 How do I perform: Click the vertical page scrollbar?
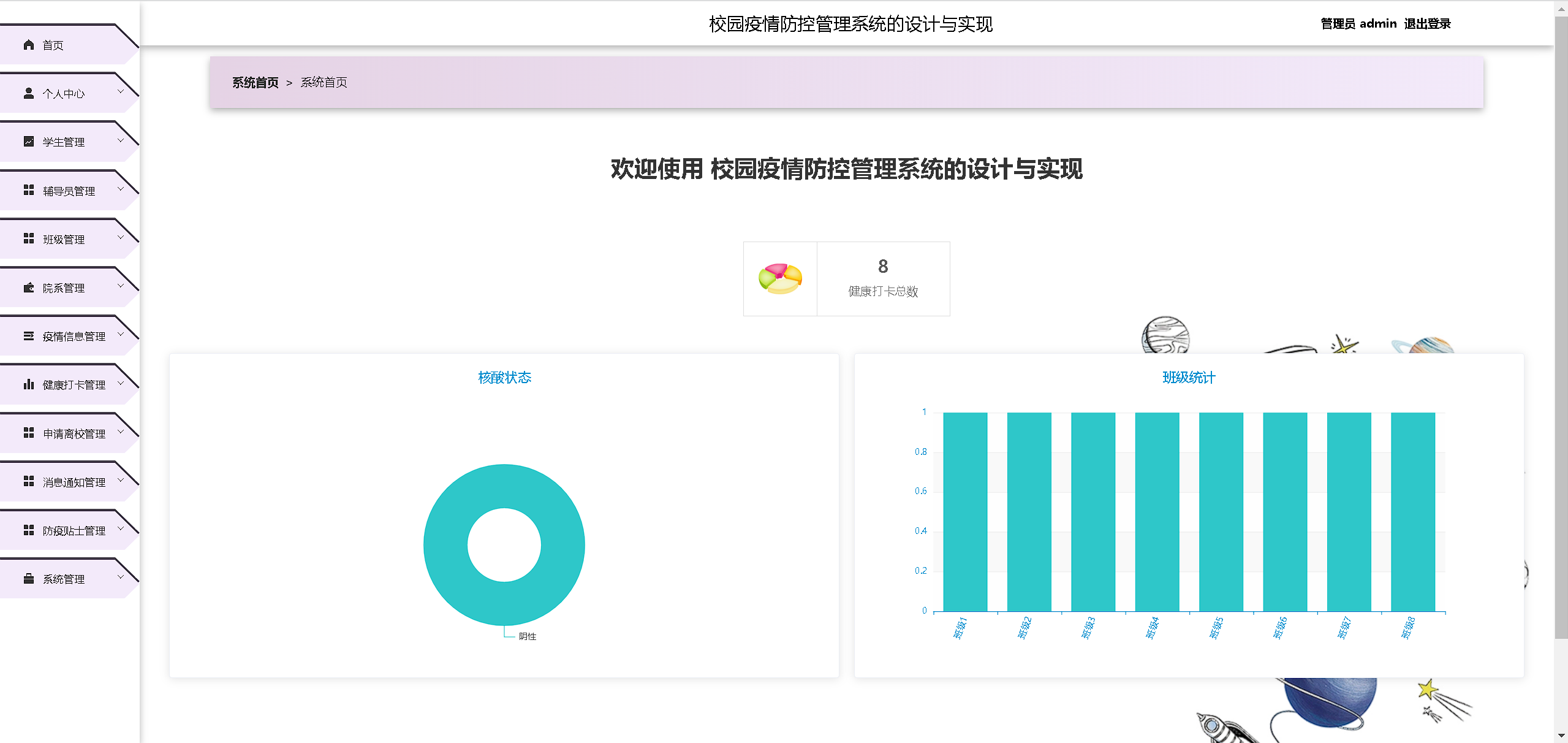[1561, 328]
